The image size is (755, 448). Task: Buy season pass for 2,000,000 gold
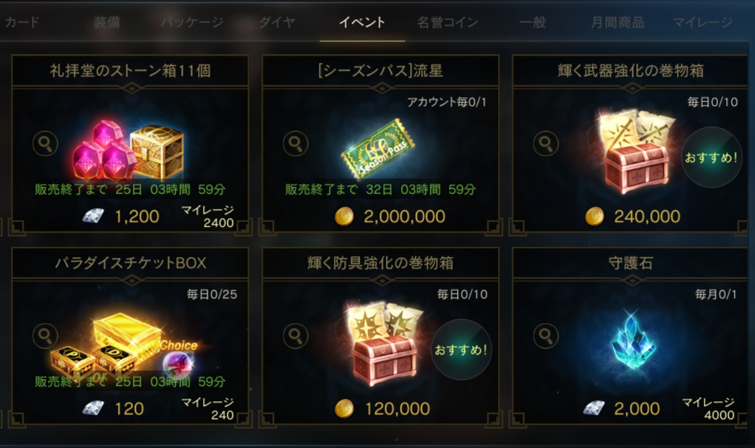tap(390, 217)
